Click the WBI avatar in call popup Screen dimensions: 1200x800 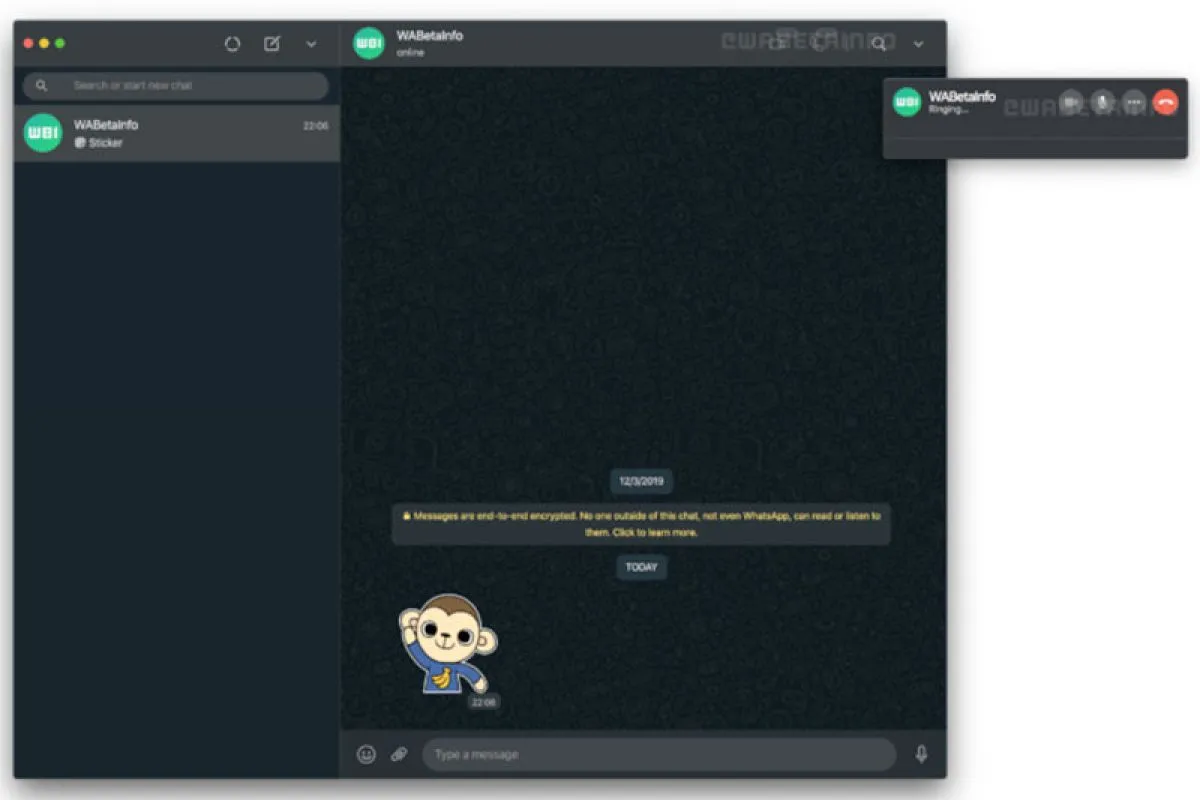tap(907, 102)
